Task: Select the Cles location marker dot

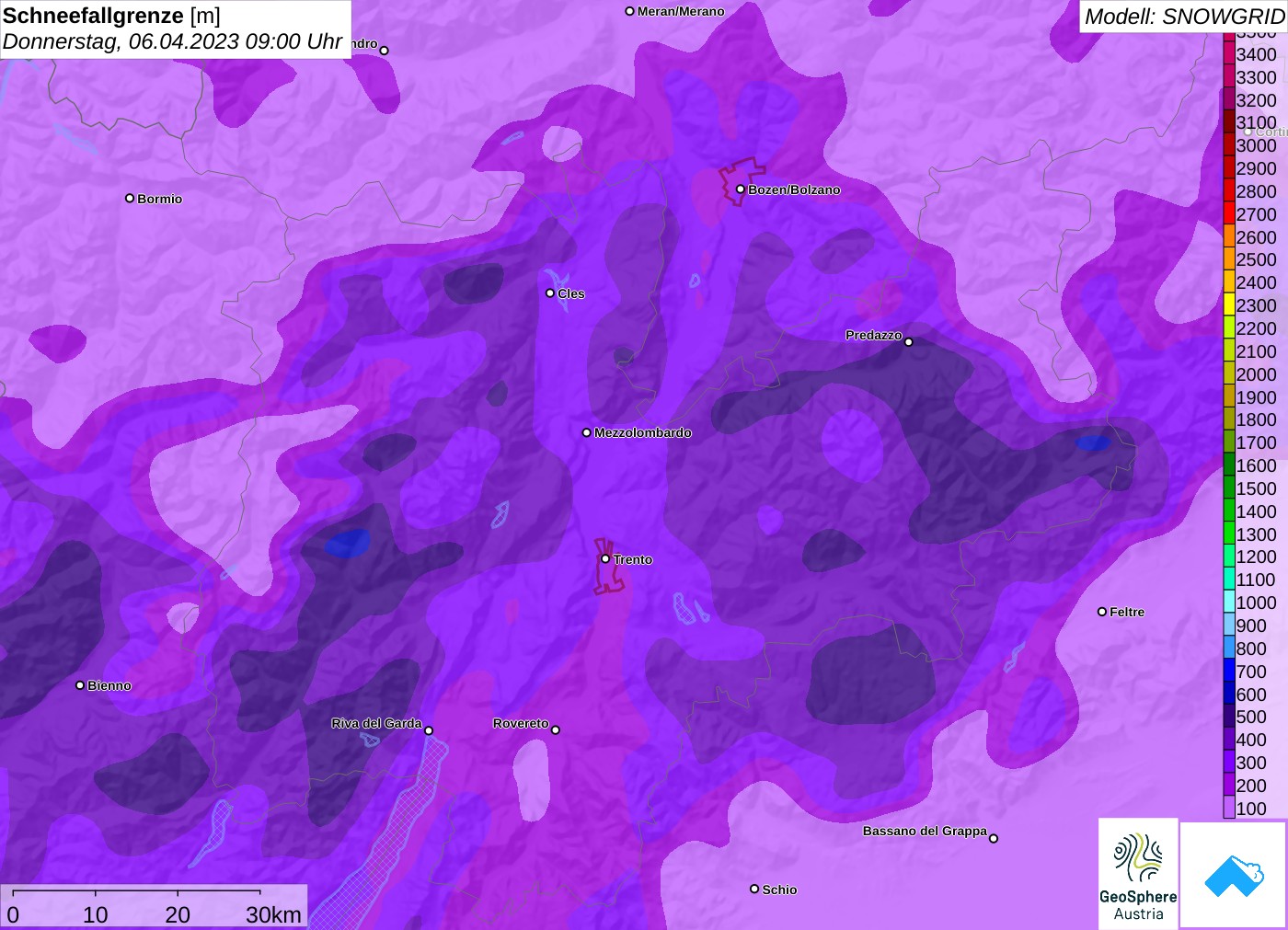Action: 550,293
